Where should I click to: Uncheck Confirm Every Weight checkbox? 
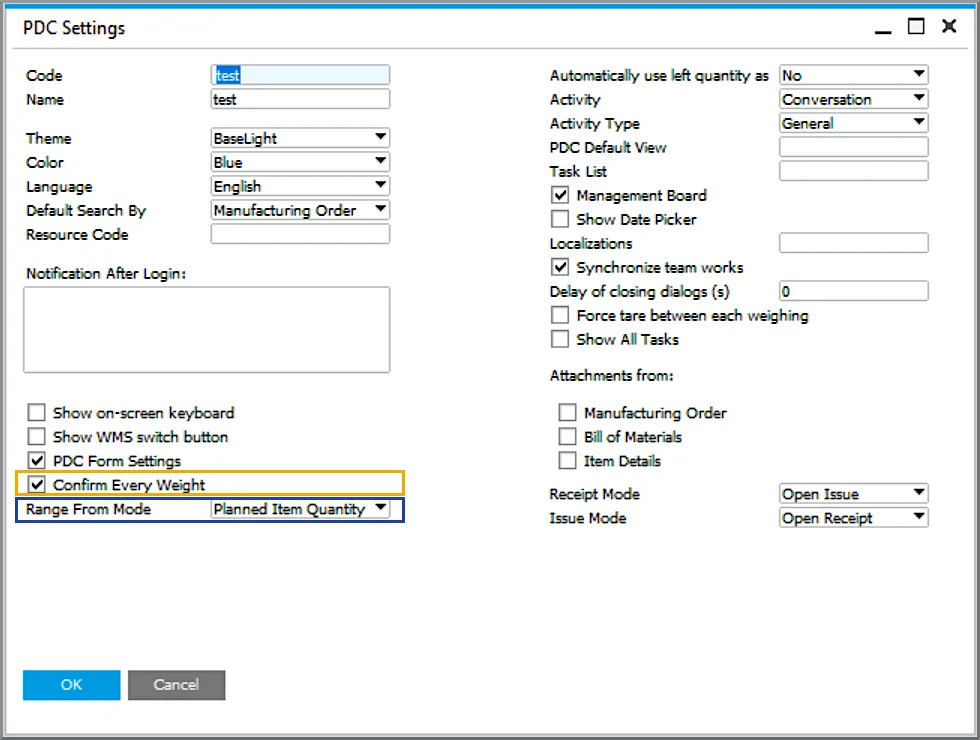pos(37,484)
